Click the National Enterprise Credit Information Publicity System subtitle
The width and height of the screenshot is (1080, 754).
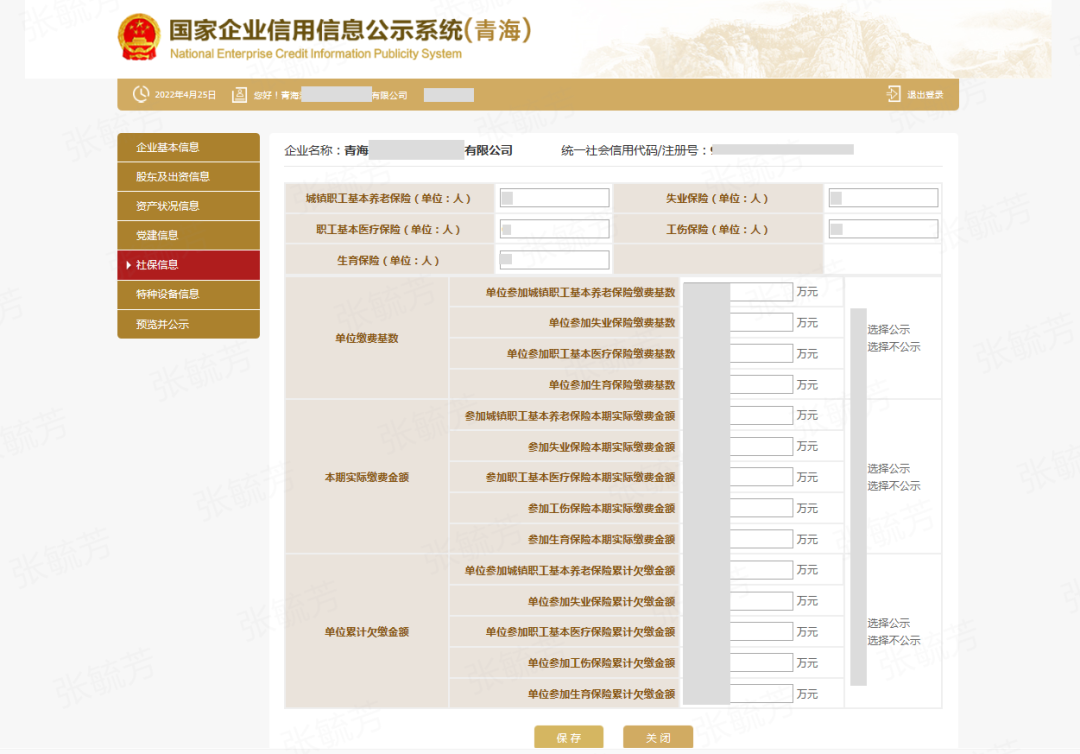click(x=315, y=54)
